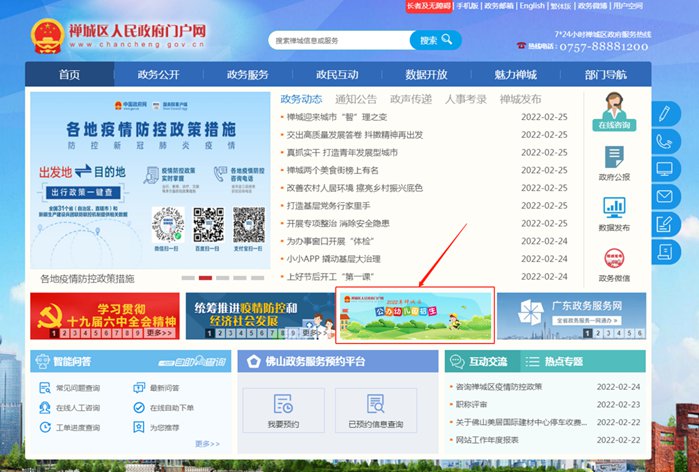
Task: Click 长者及无障碍 red button
Action: tap(428, 6)
